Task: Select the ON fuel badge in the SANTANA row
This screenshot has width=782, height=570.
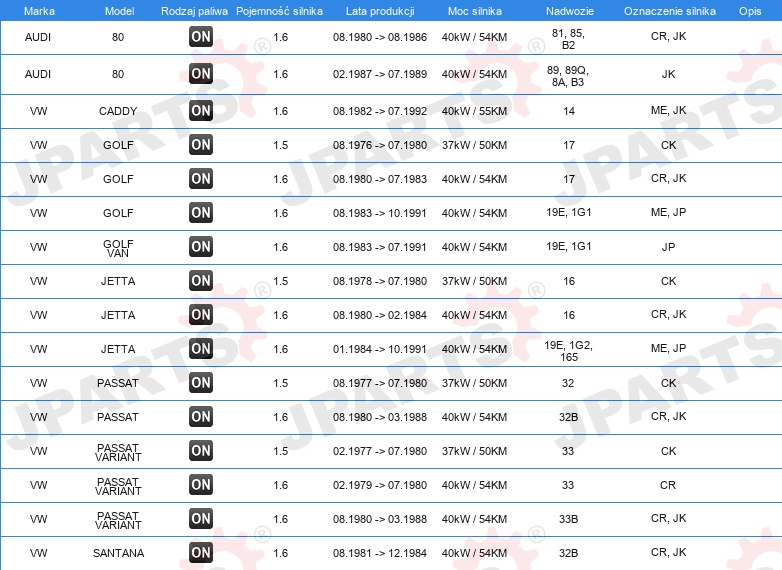Action: pyautogui.click(x=201, y=552)
